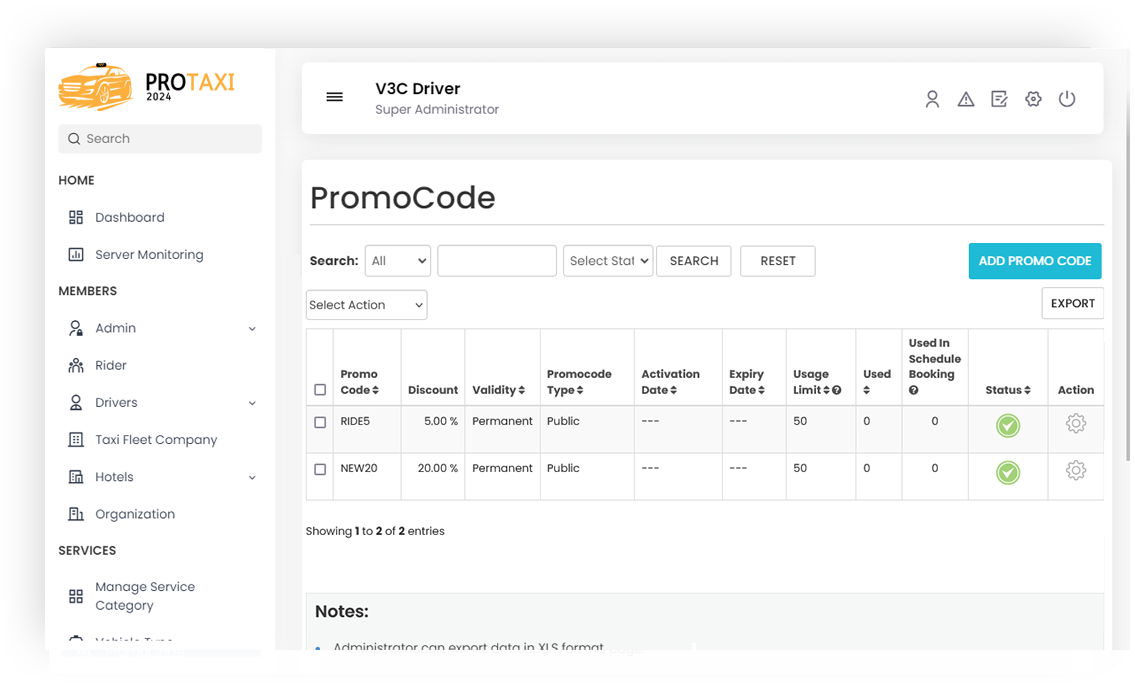Viewport: 1135px width, 684px height.
Task: Click the Organization building icon
Action: point(76,514)
